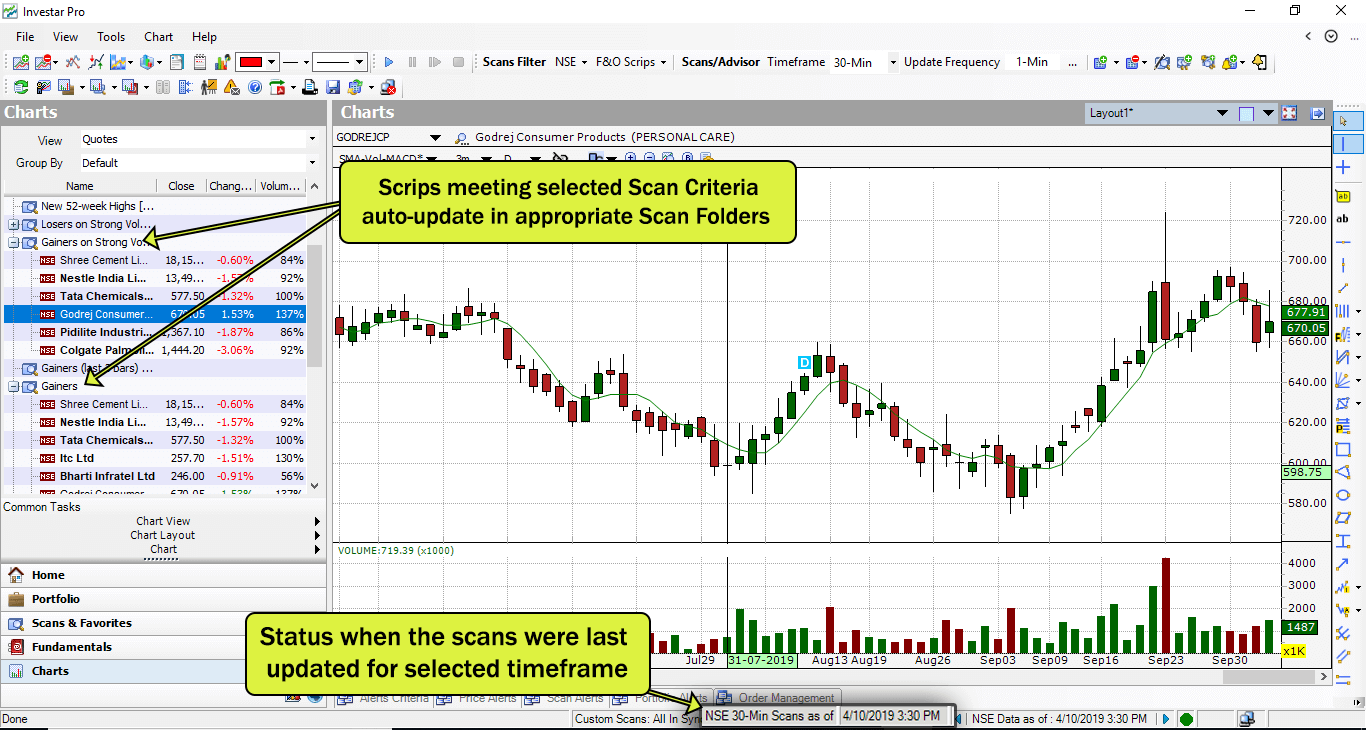Open the Fundamentals navigation section

(72, 647)
